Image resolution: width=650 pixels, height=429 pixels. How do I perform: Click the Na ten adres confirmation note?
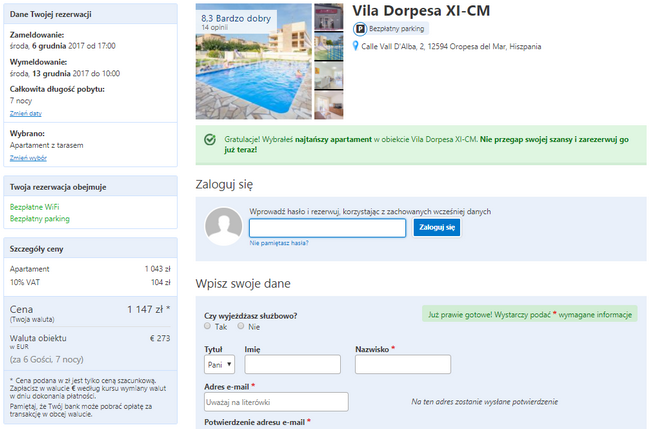(485, 402)
